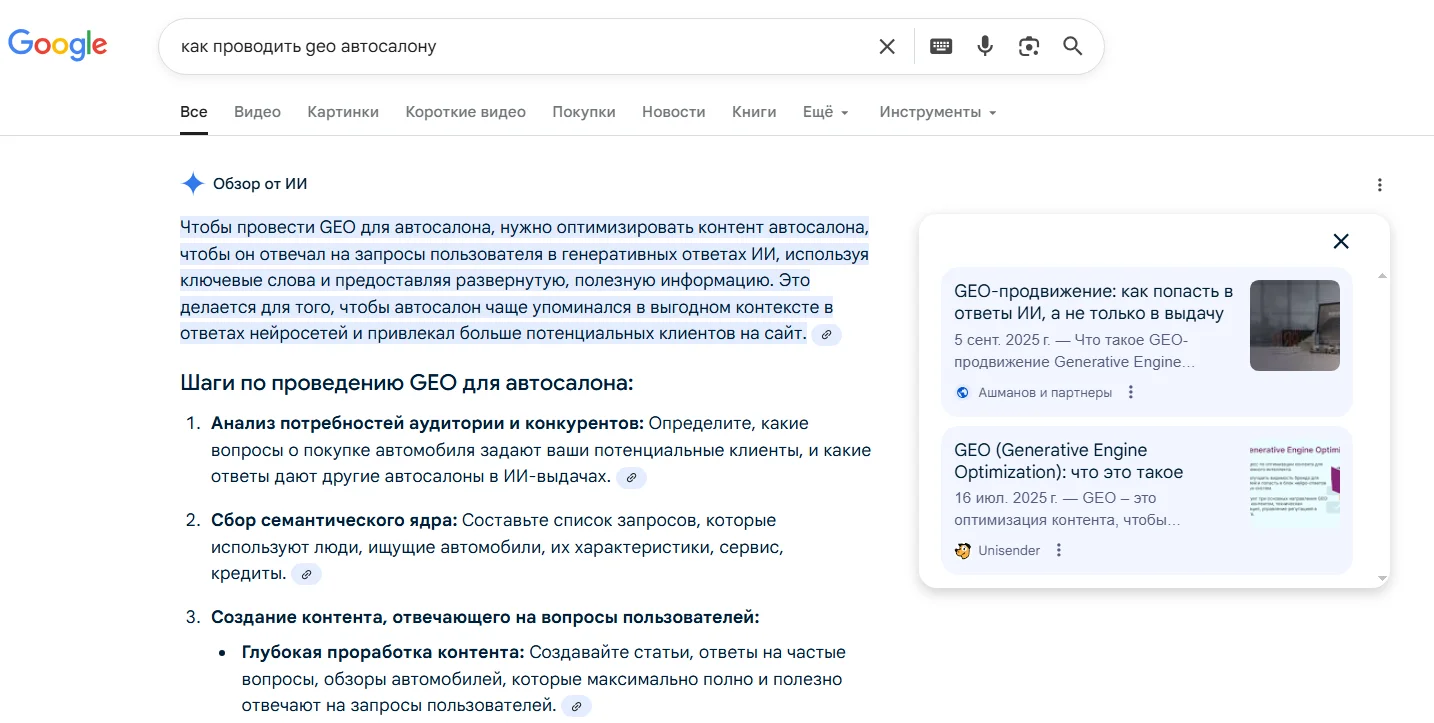
Task: Click inside the search input field
Action: (500, 45)
